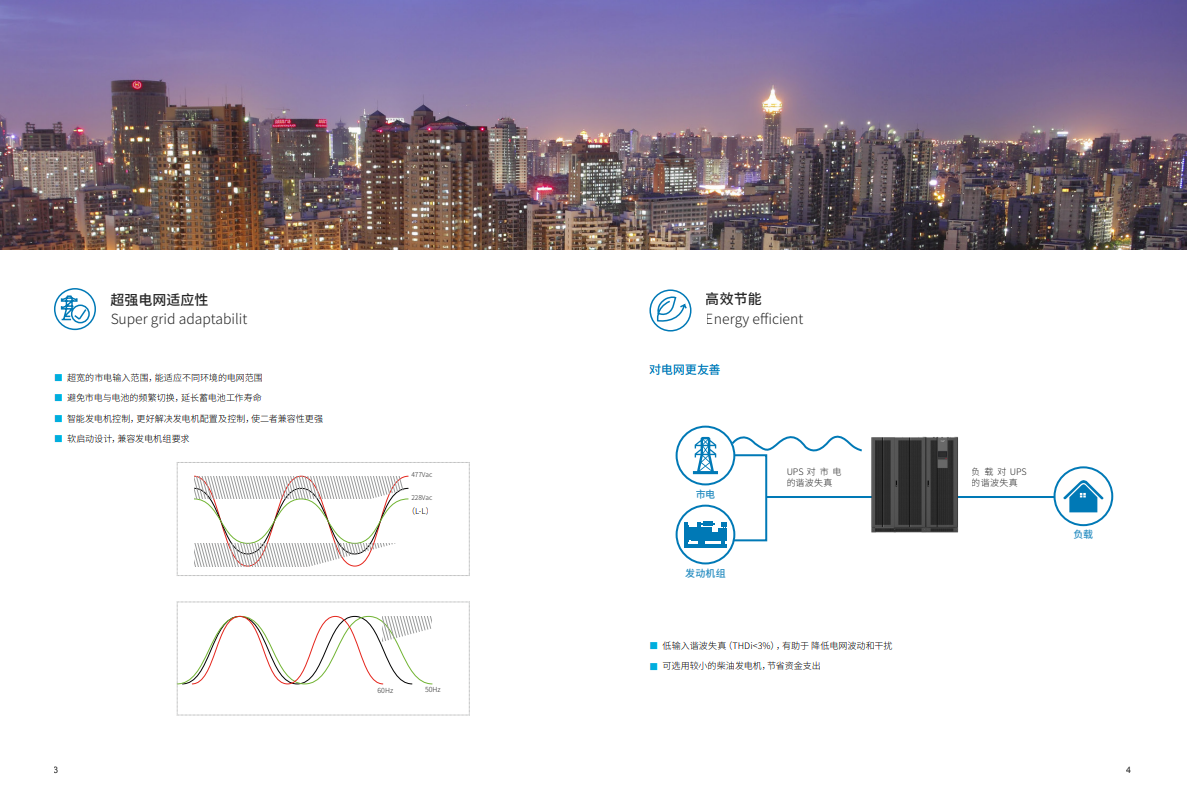The image size is (1187, 800).
Task: Click the city skyline banner photo
Action: pyautogui.click(x=593, y=125)
